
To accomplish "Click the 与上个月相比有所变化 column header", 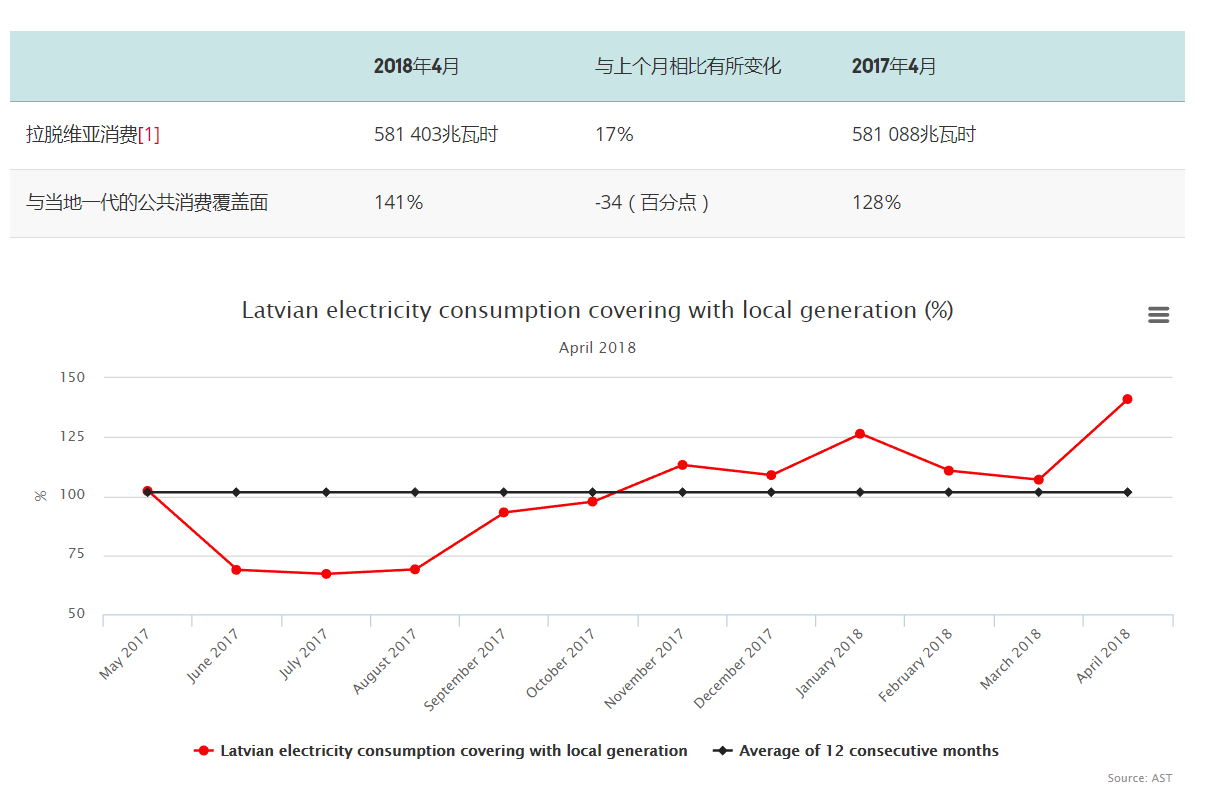I will [x=688, y=67].
